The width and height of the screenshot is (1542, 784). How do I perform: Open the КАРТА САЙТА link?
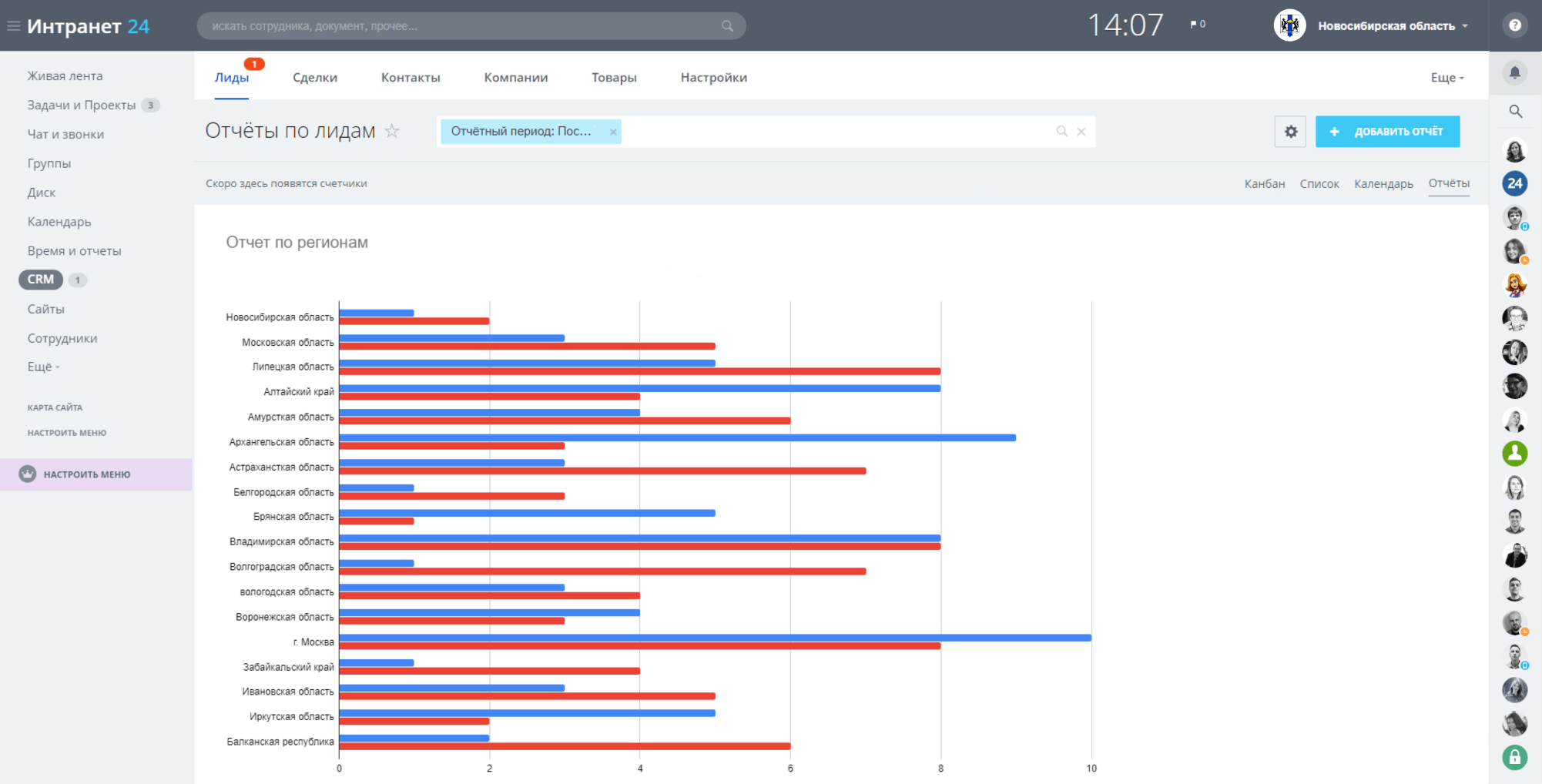(x=55, y=407)
